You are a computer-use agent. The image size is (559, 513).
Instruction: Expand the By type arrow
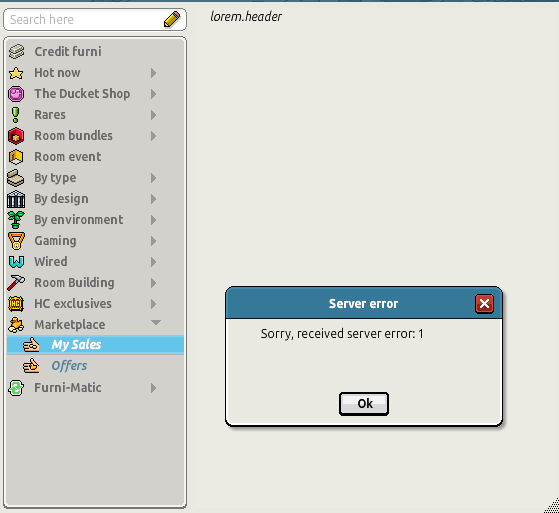click(153, 178)
